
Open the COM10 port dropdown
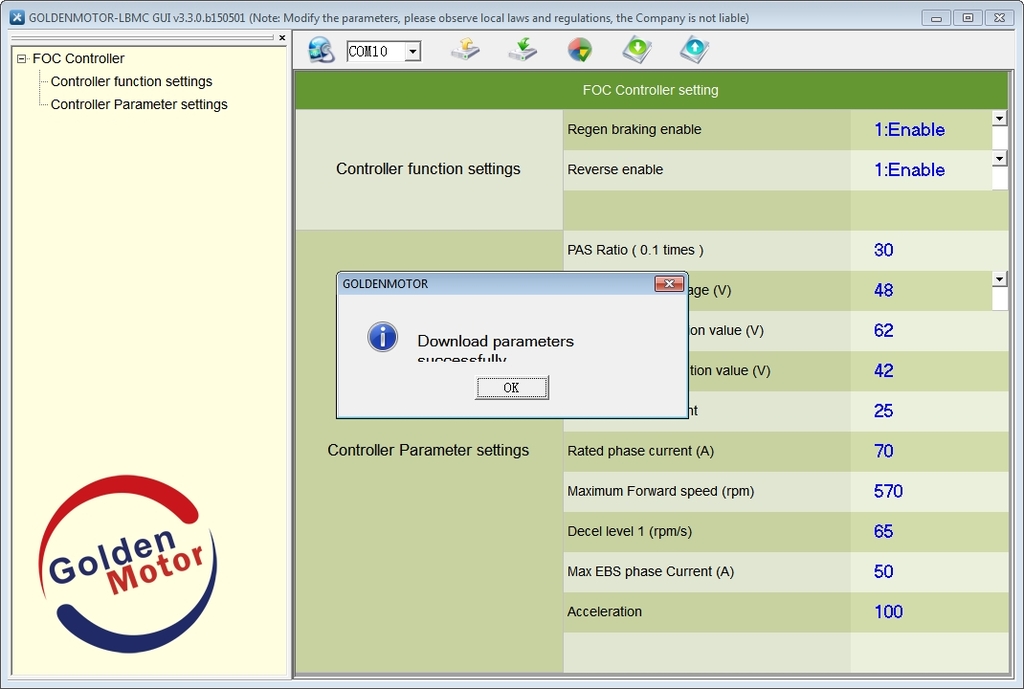[412, 52]
